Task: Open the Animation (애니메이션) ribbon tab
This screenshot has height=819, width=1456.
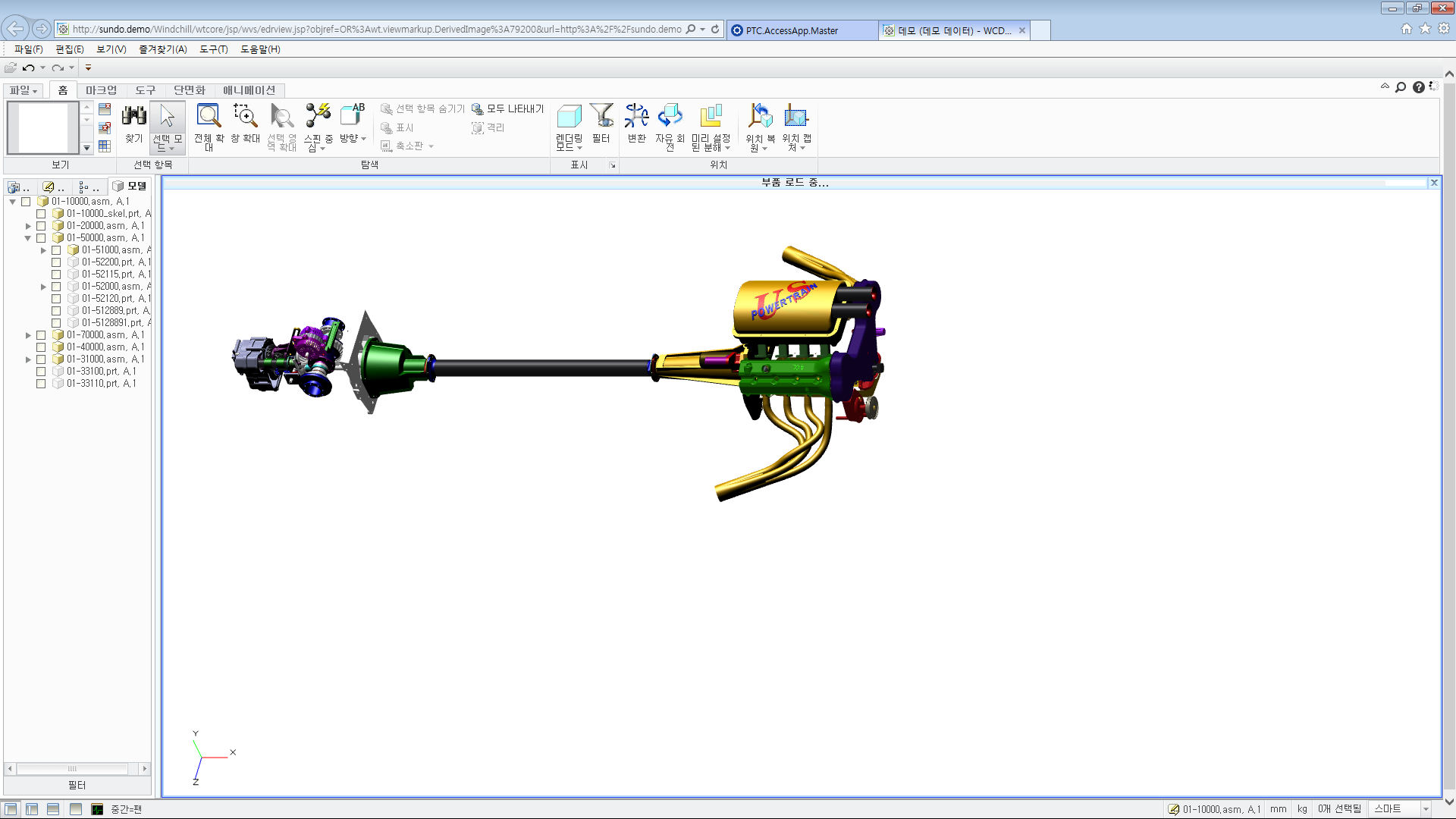Action: pyautogui.click(x=249, y=90)
